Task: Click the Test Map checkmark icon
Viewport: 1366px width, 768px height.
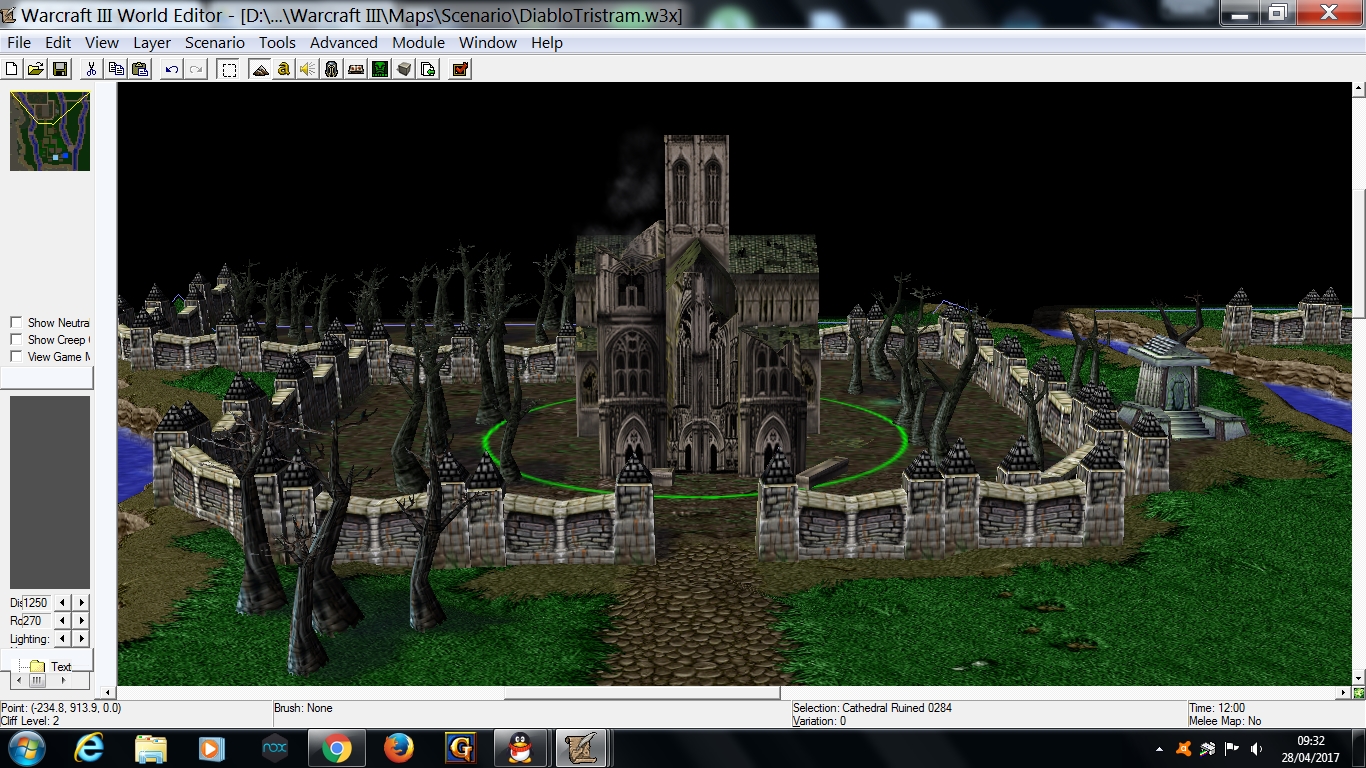Action: [x=460, y=69]
